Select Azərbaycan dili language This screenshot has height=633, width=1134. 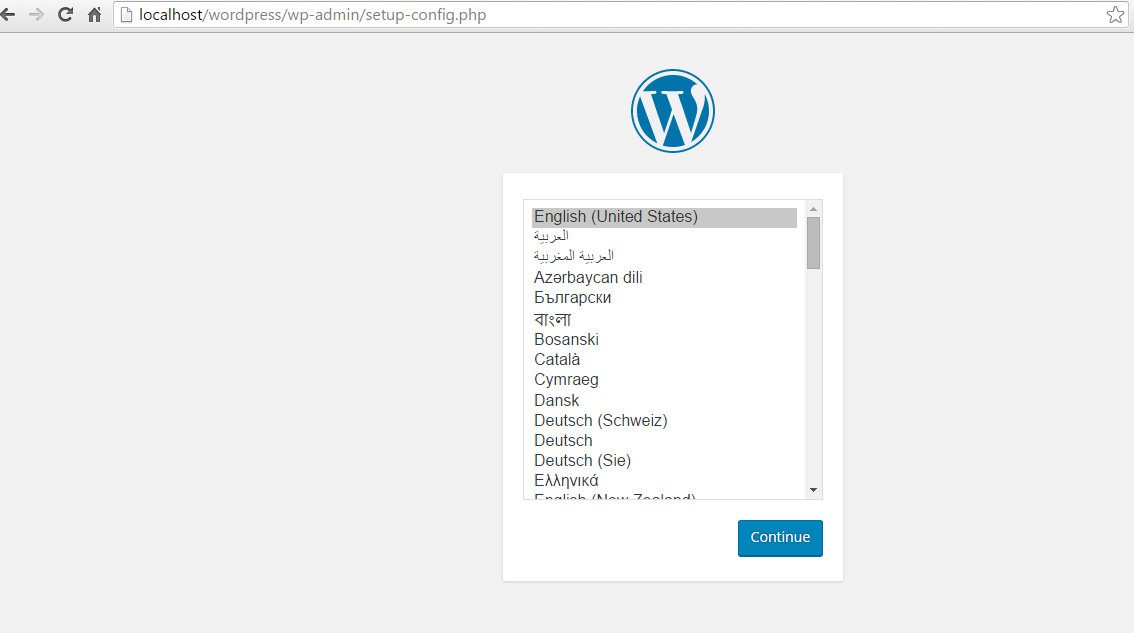(x=664, y=278)
